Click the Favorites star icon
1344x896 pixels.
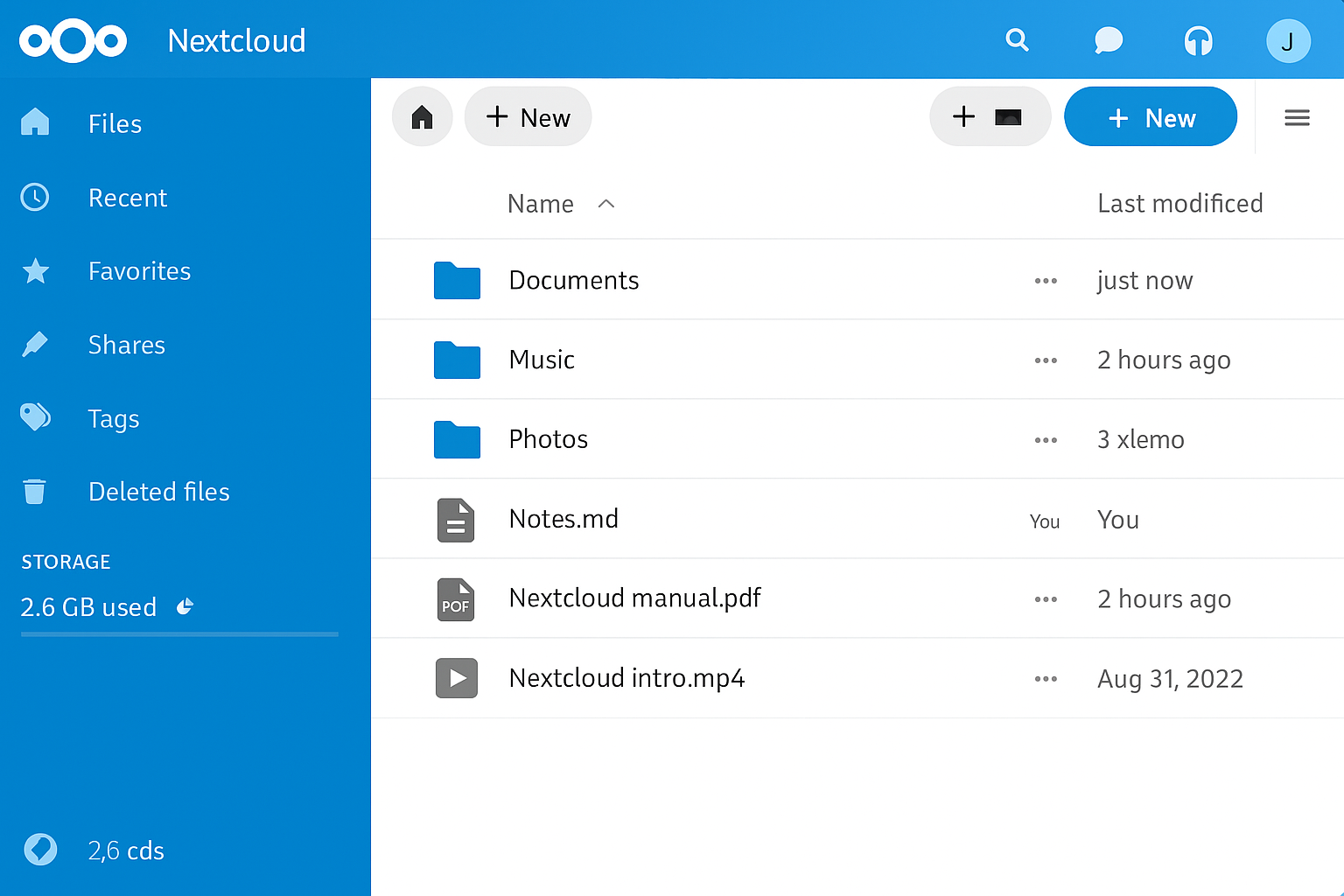[35, 271]
